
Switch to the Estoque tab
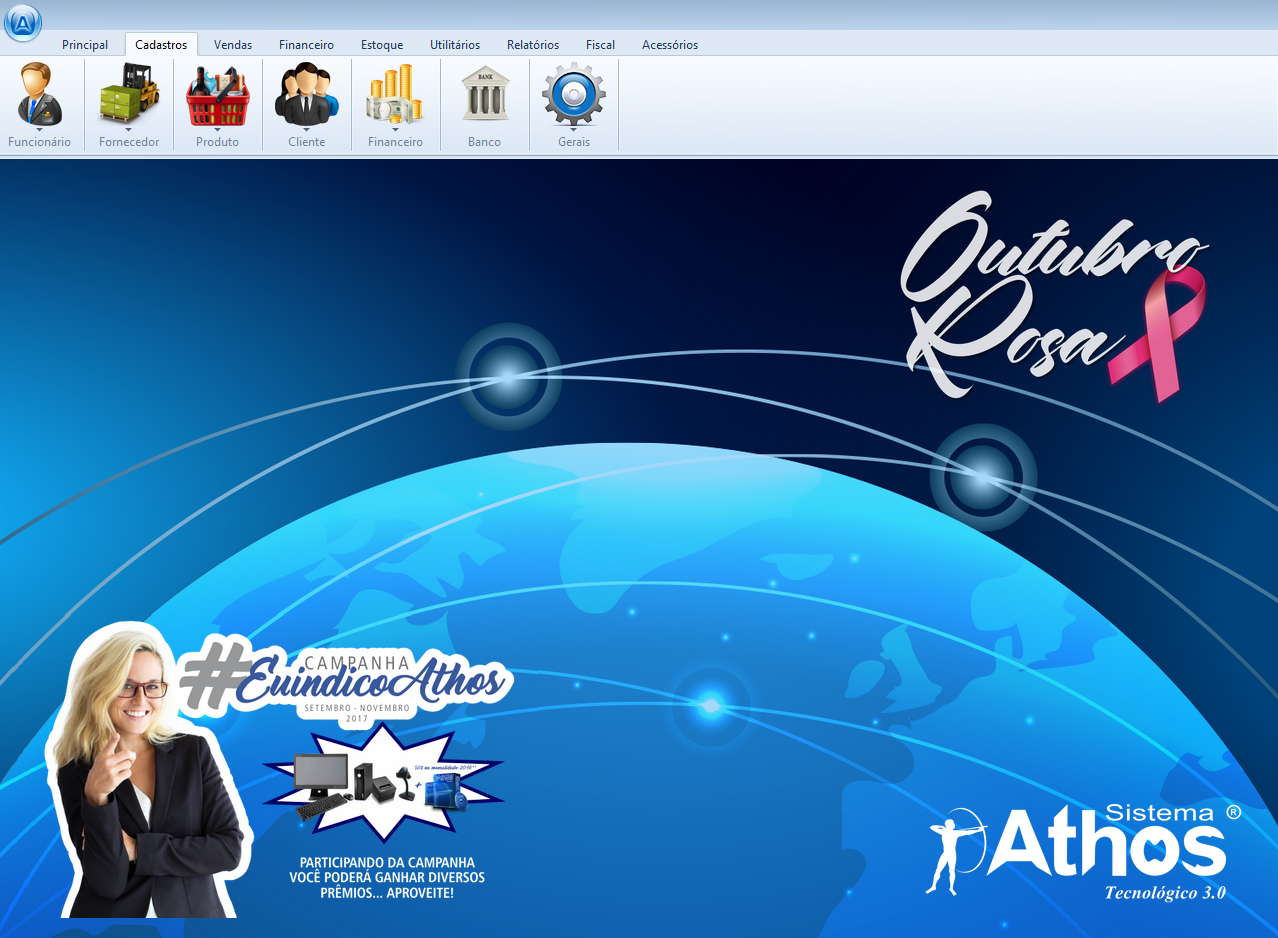pyautogui.click(x=382, y=45)
